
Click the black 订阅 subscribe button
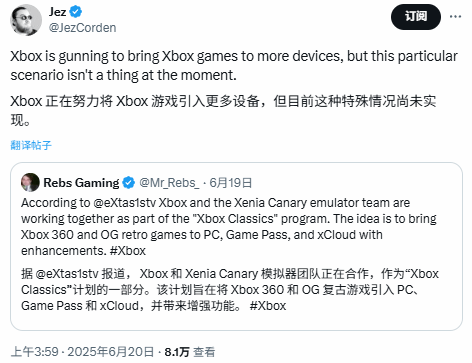pos(416,17)
